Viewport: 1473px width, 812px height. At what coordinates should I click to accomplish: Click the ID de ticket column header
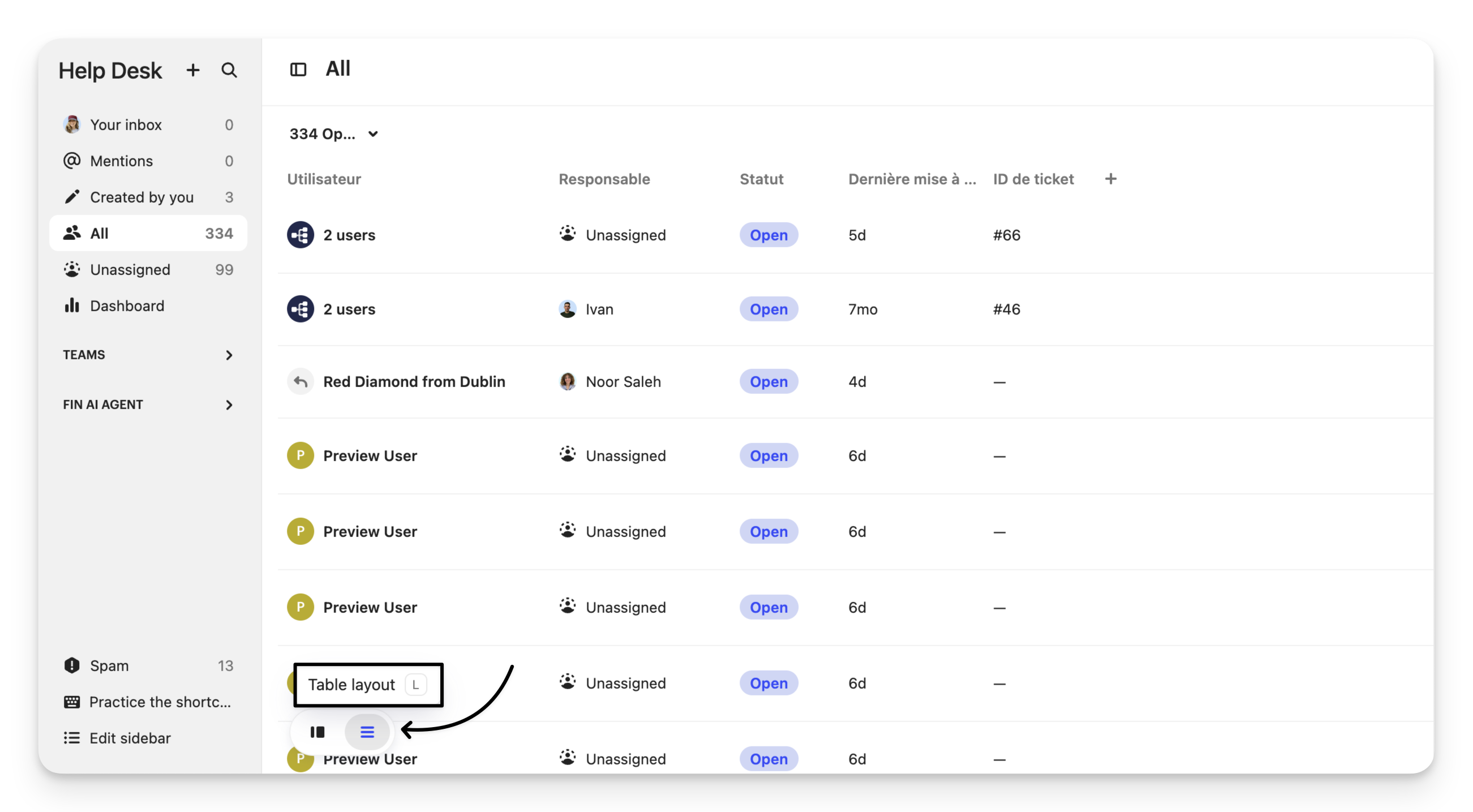pos(1033,179)
